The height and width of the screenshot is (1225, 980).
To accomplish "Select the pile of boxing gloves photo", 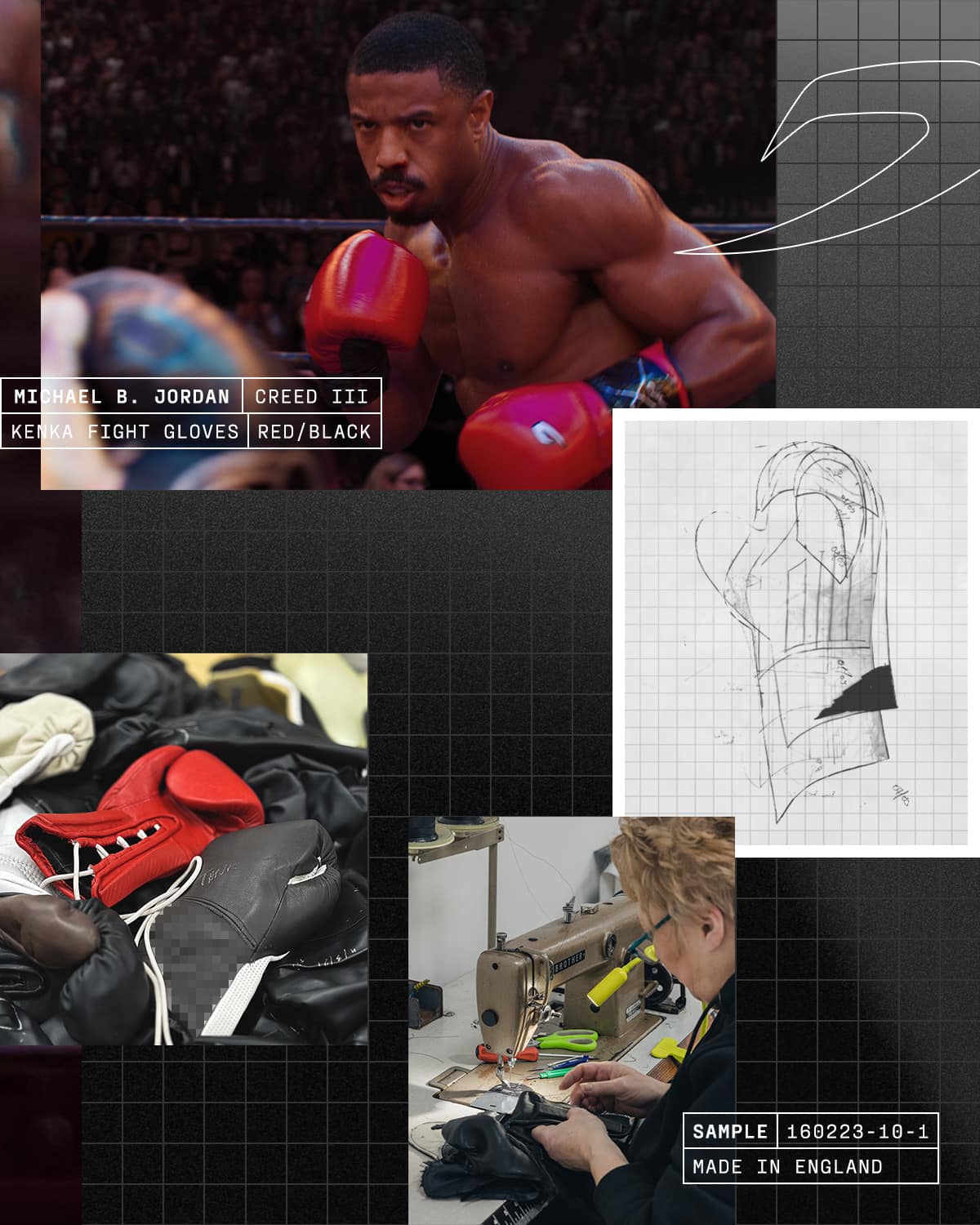I will point(184,849).
